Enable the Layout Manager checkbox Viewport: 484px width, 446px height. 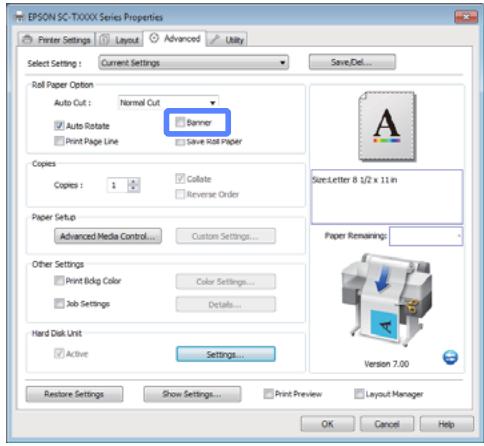[x=359, y=394]
